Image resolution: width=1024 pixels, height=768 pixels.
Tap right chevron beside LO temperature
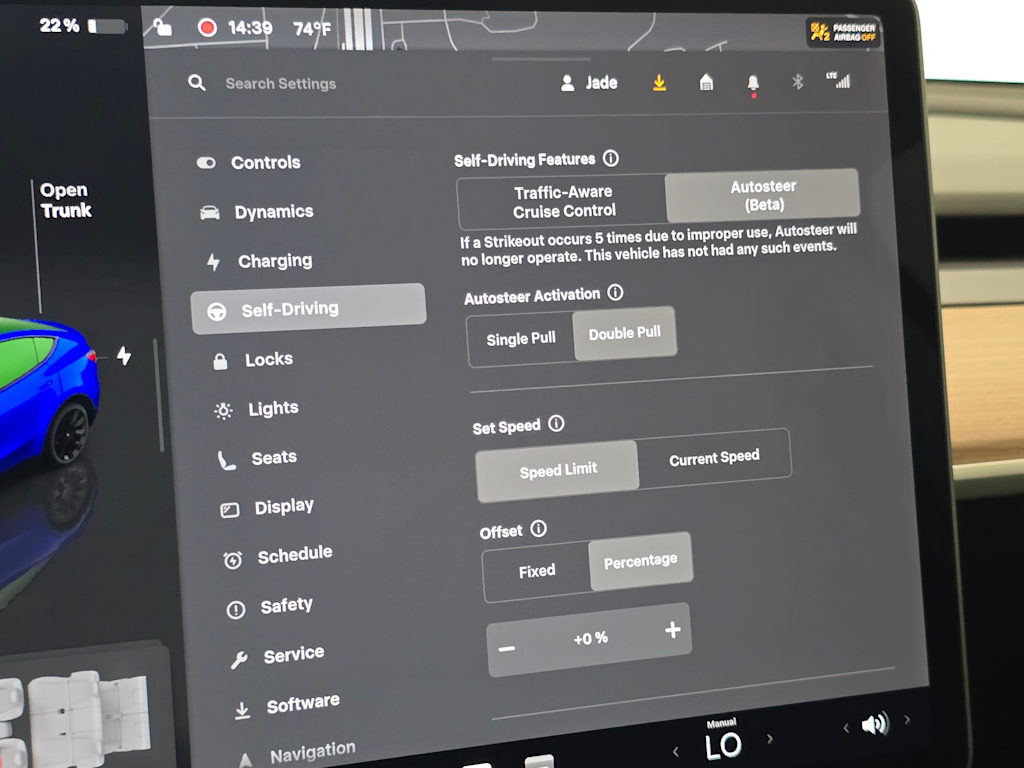click(x=770, y=739)
